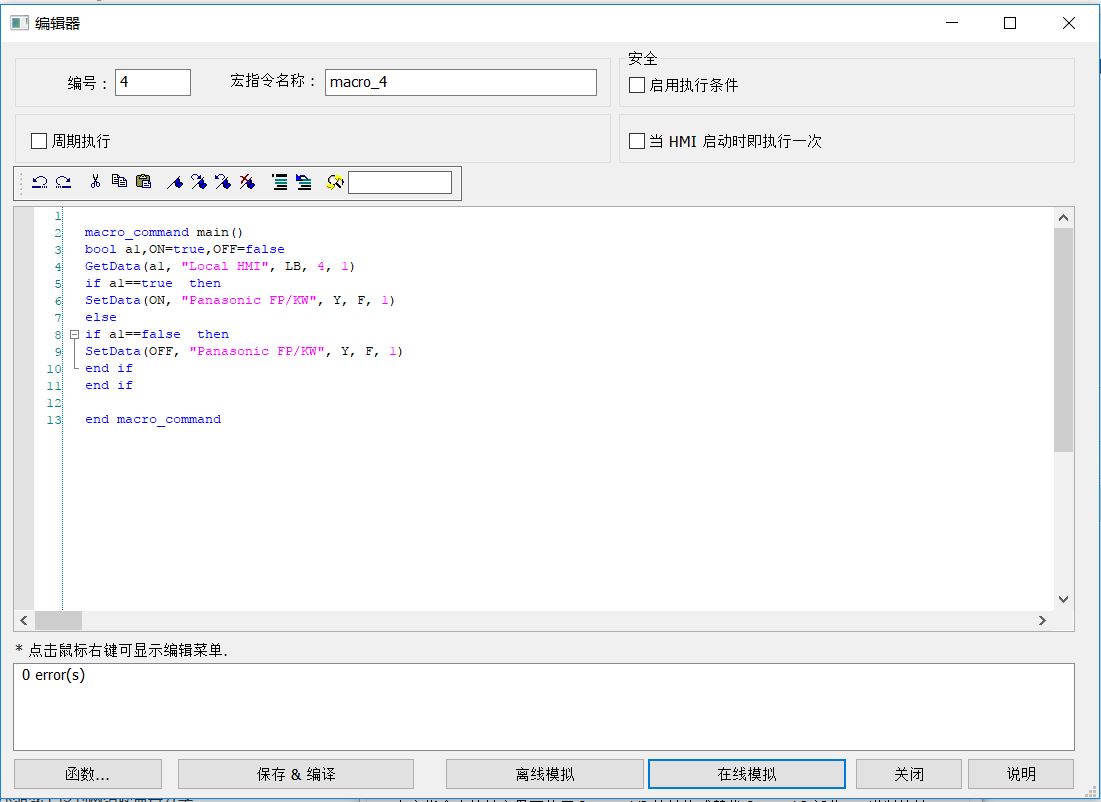
Task: Click the code editor scroll-down arrow
Action: [1063, 599]
